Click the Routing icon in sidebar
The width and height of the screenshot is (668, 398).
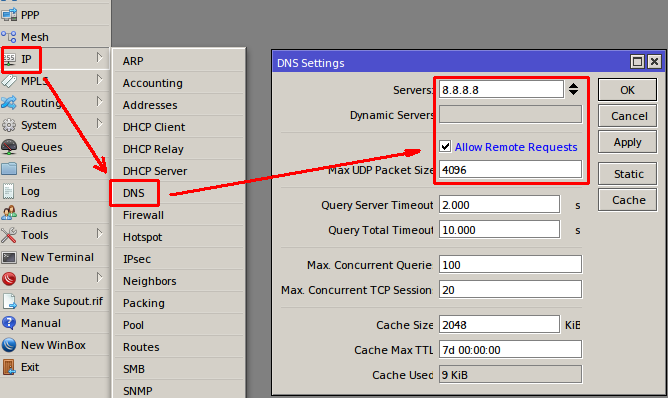click(9, 103)
